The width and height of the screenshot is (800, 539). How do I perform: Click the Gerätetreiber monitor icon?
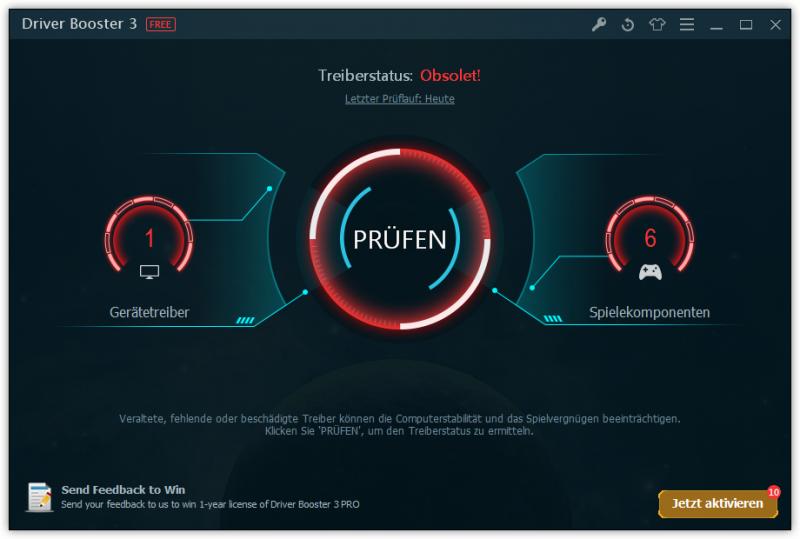click(x=149, y=272)
